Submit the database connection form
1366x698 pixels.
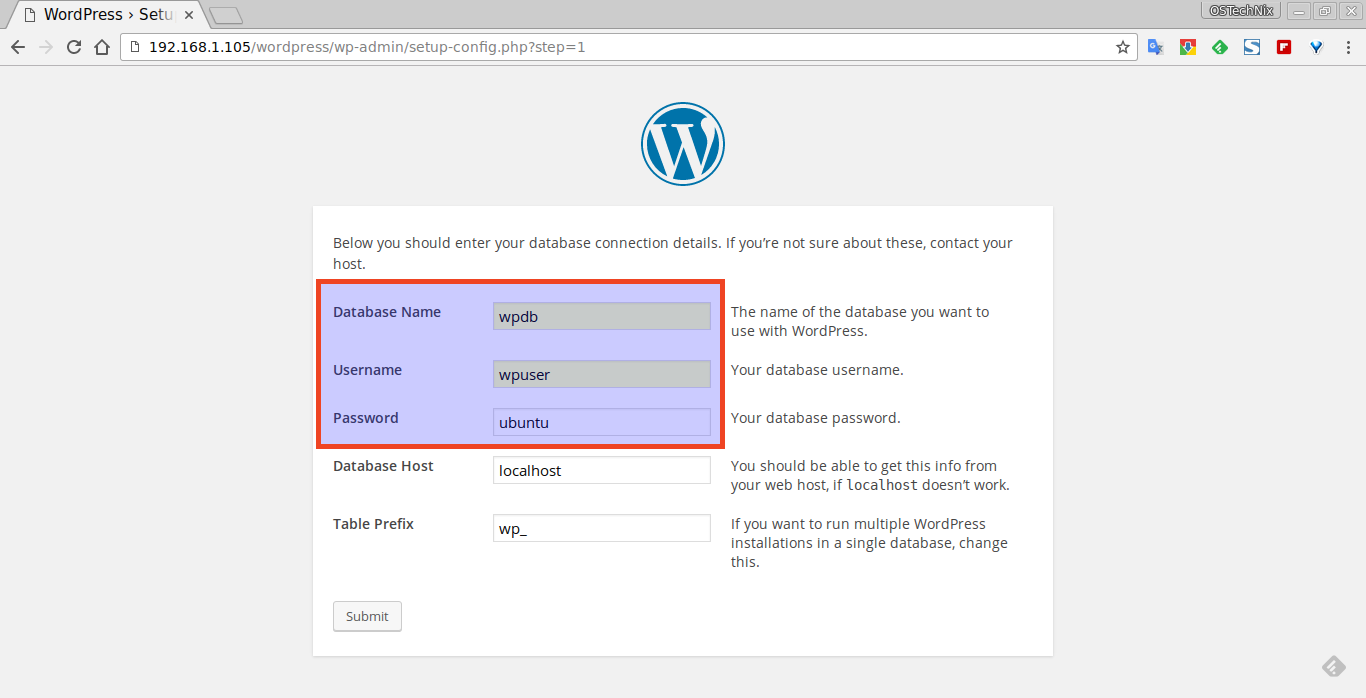tap(367, 616)
